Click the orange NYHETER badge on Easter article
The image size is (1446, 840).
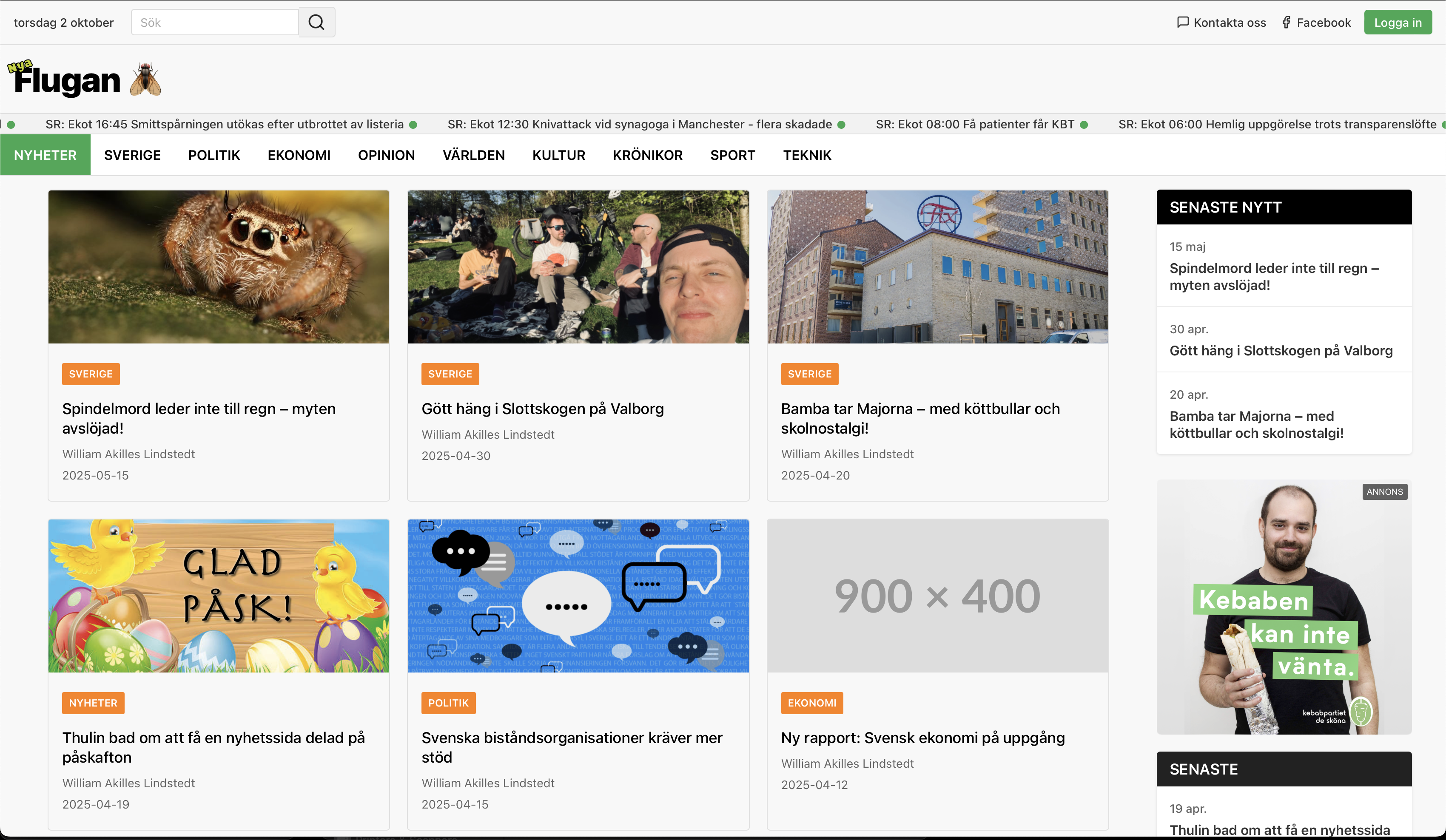click(93, 703)
